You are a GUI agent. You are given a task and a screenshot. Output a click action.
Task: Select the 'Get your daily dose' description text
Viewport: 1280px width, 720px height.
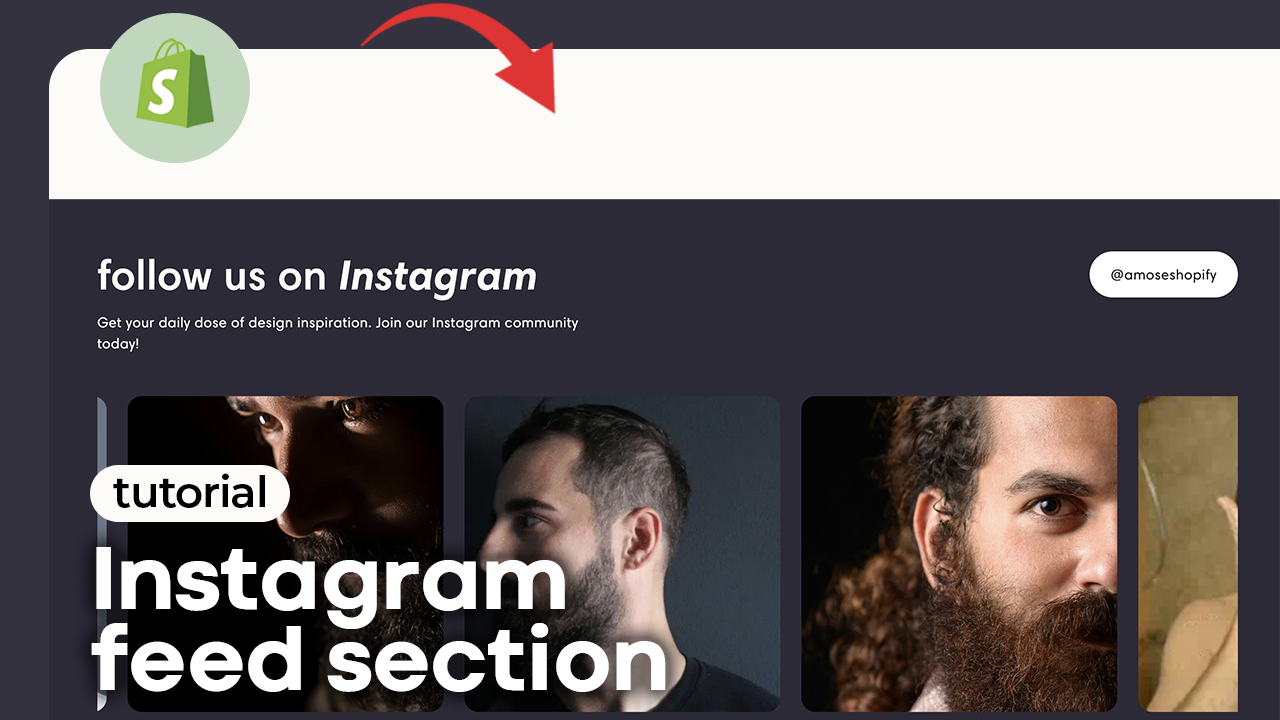(337, 333)
